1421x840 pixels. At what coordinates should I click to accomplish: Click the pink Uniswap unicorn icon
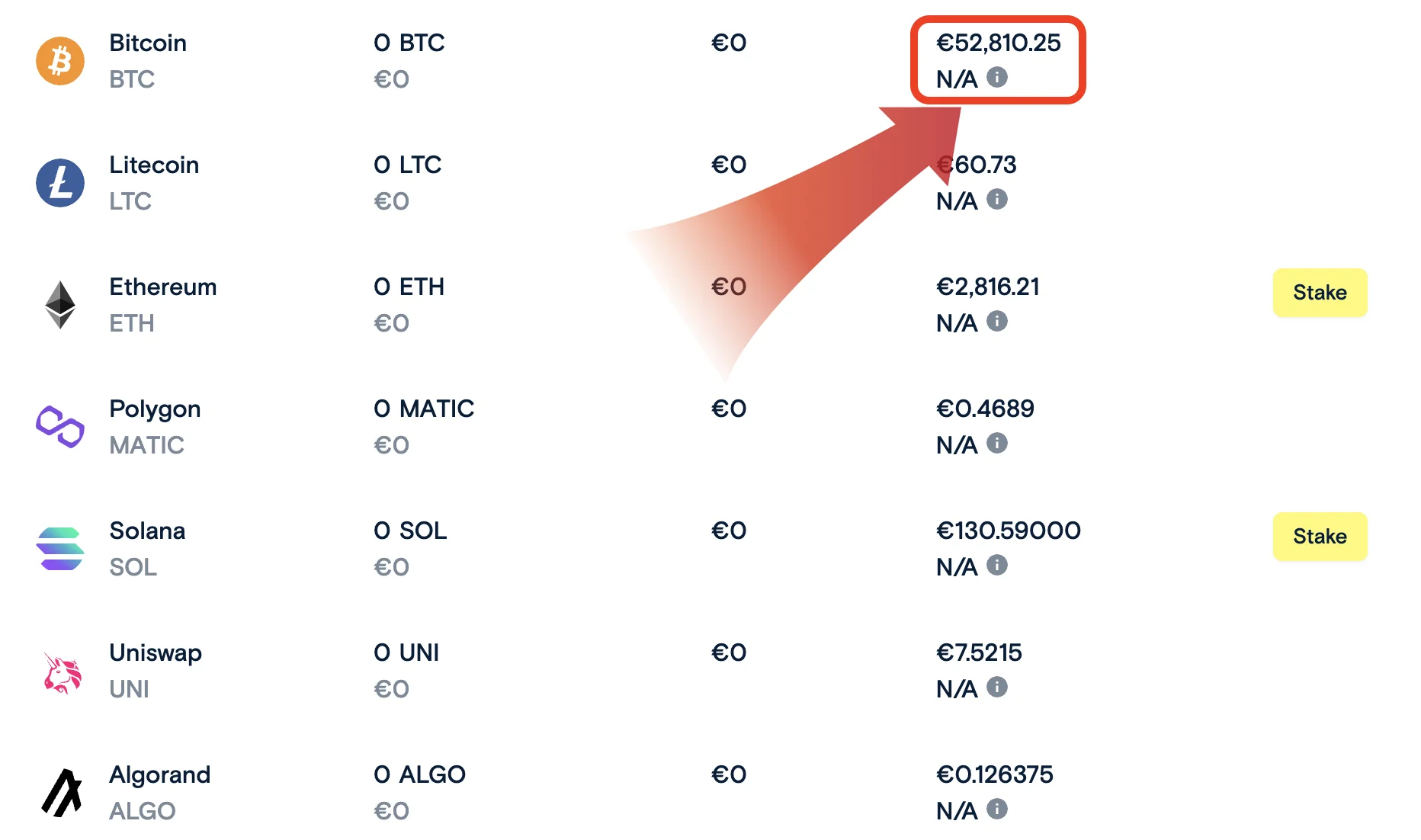(x=62, y=672)
